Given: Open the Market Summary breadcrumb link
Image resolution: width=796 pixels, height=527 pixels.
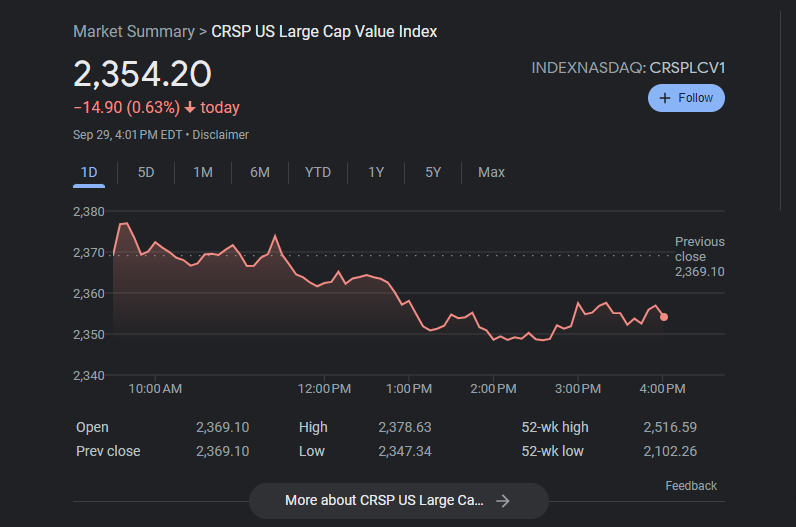Looking at the screenshot, I should click(x=134, y=31).
